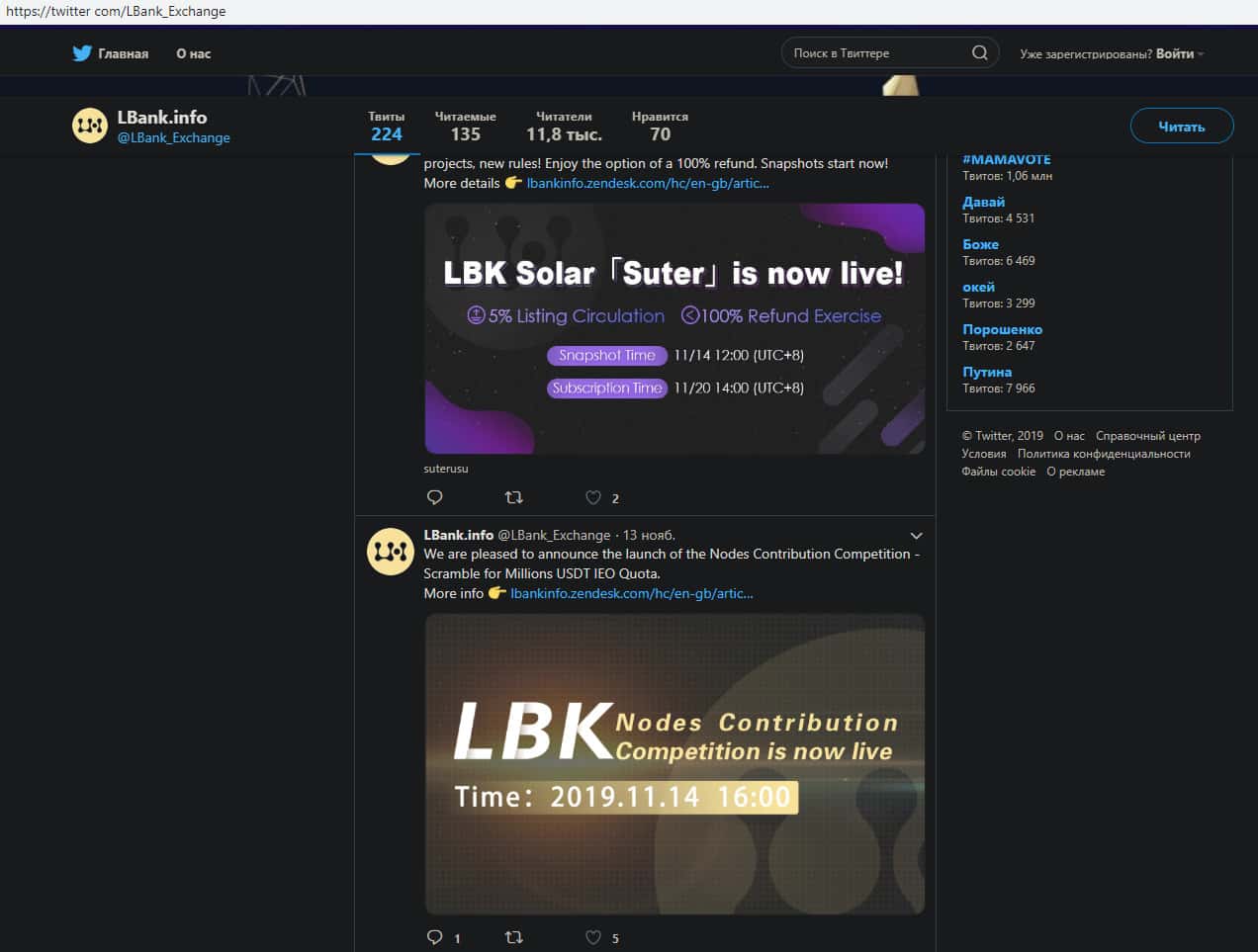This screenshot has width=1258, height=952.
Task: Focus the Поиск в Твиттере search field
Action: click(889, 53)
